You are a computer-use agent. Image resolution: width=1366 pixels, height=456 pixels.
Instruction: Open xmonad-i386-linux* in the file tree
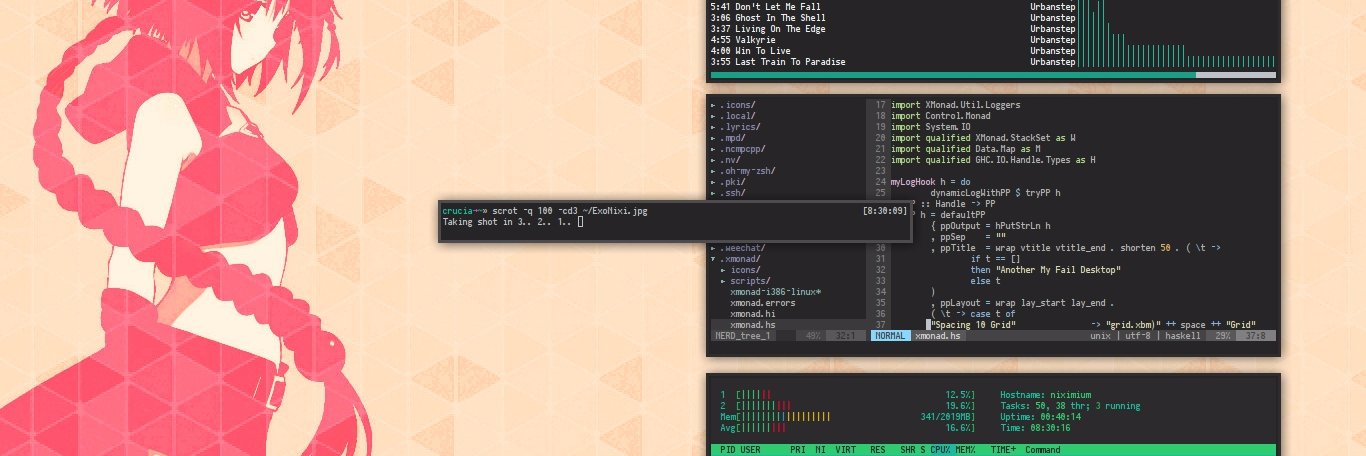tap(776, 292)
